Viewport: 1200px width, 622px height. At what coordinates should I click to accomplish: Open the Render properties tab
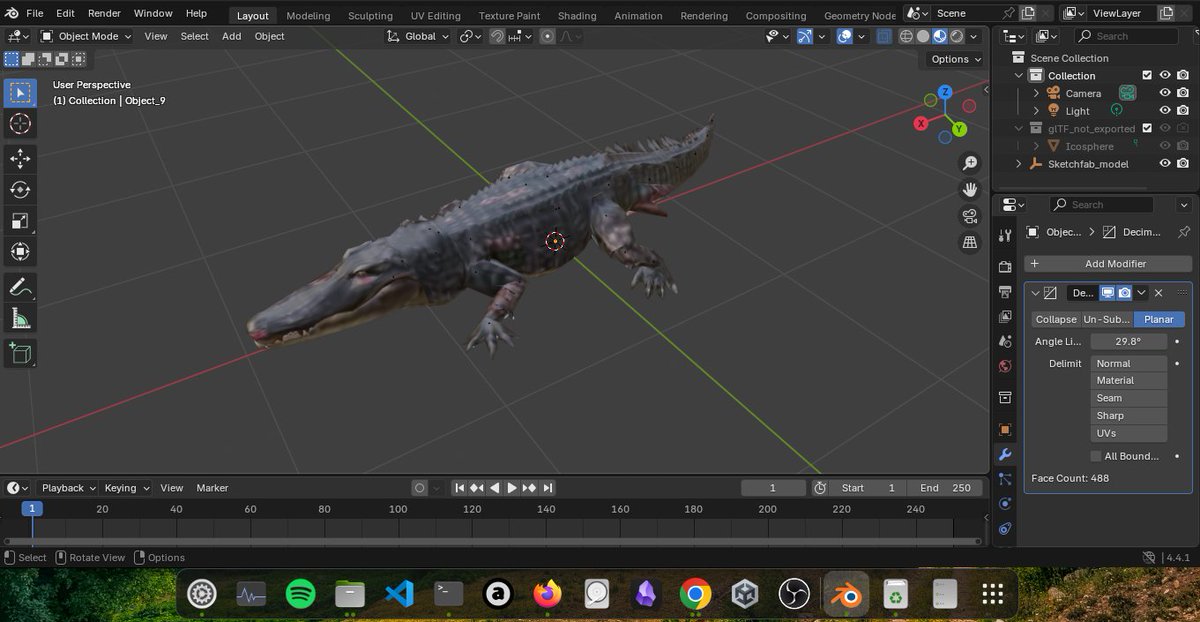click(1005, 267)
